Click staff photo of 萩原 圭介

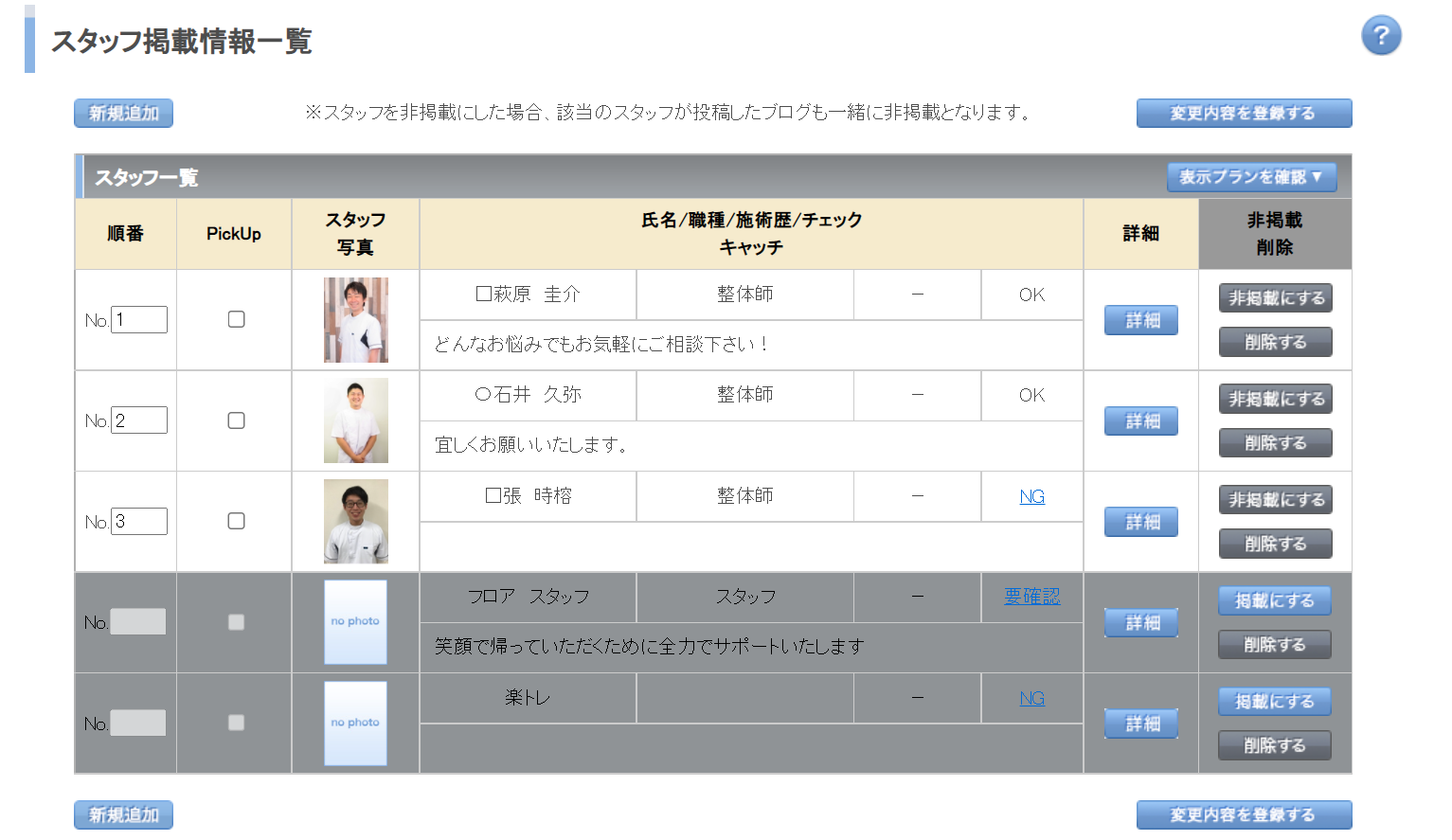(x=355, y=320)
